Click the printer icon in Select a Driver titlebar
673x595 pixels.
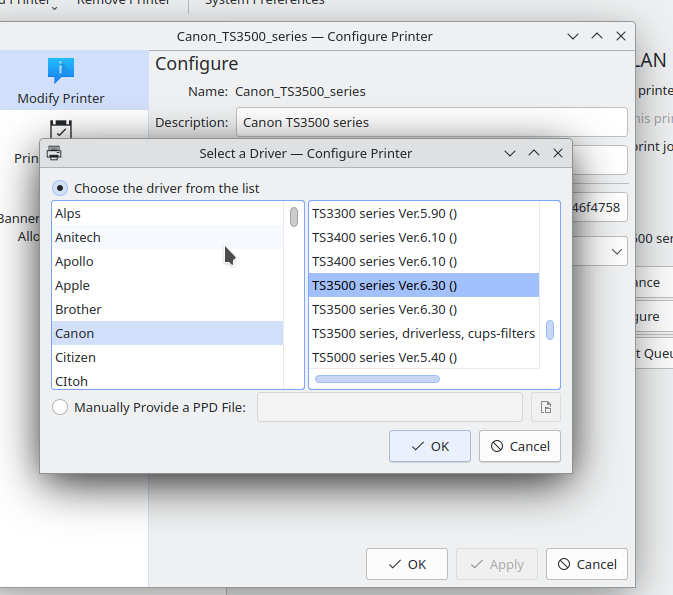[x=54, y=153]
